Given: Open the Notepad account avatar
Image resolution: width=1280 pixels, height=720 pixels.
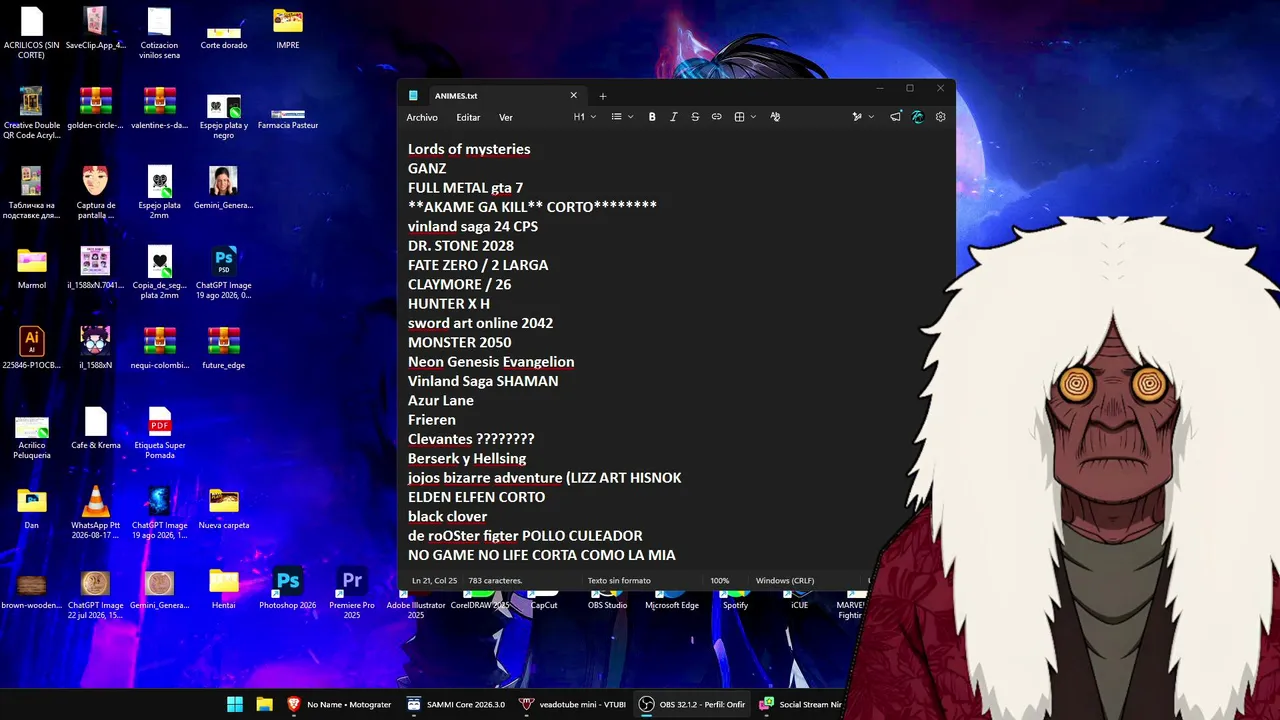Looking at the screenshot, I should coord(917,117).
